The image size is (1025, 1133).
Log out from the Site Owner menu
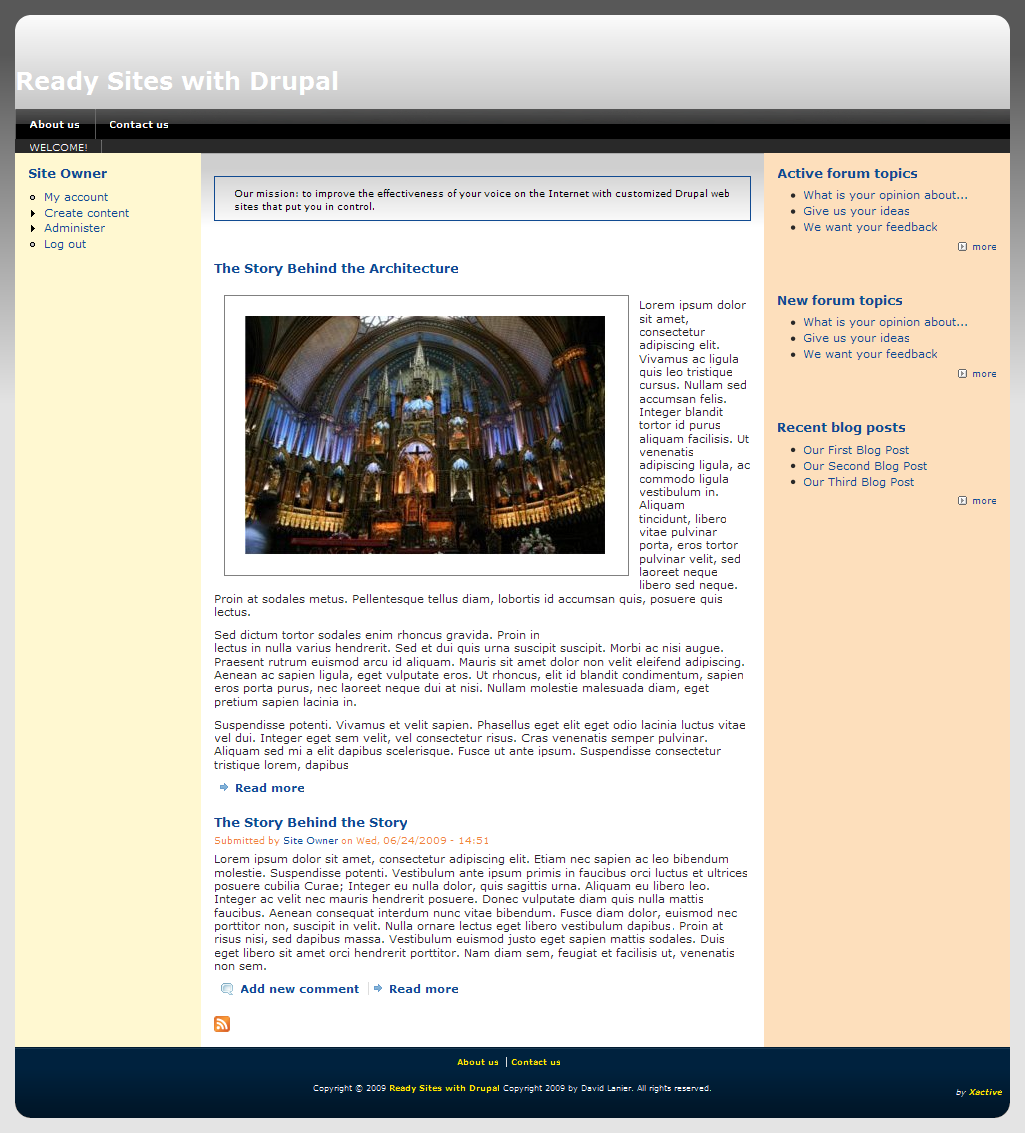coord(65,244)
